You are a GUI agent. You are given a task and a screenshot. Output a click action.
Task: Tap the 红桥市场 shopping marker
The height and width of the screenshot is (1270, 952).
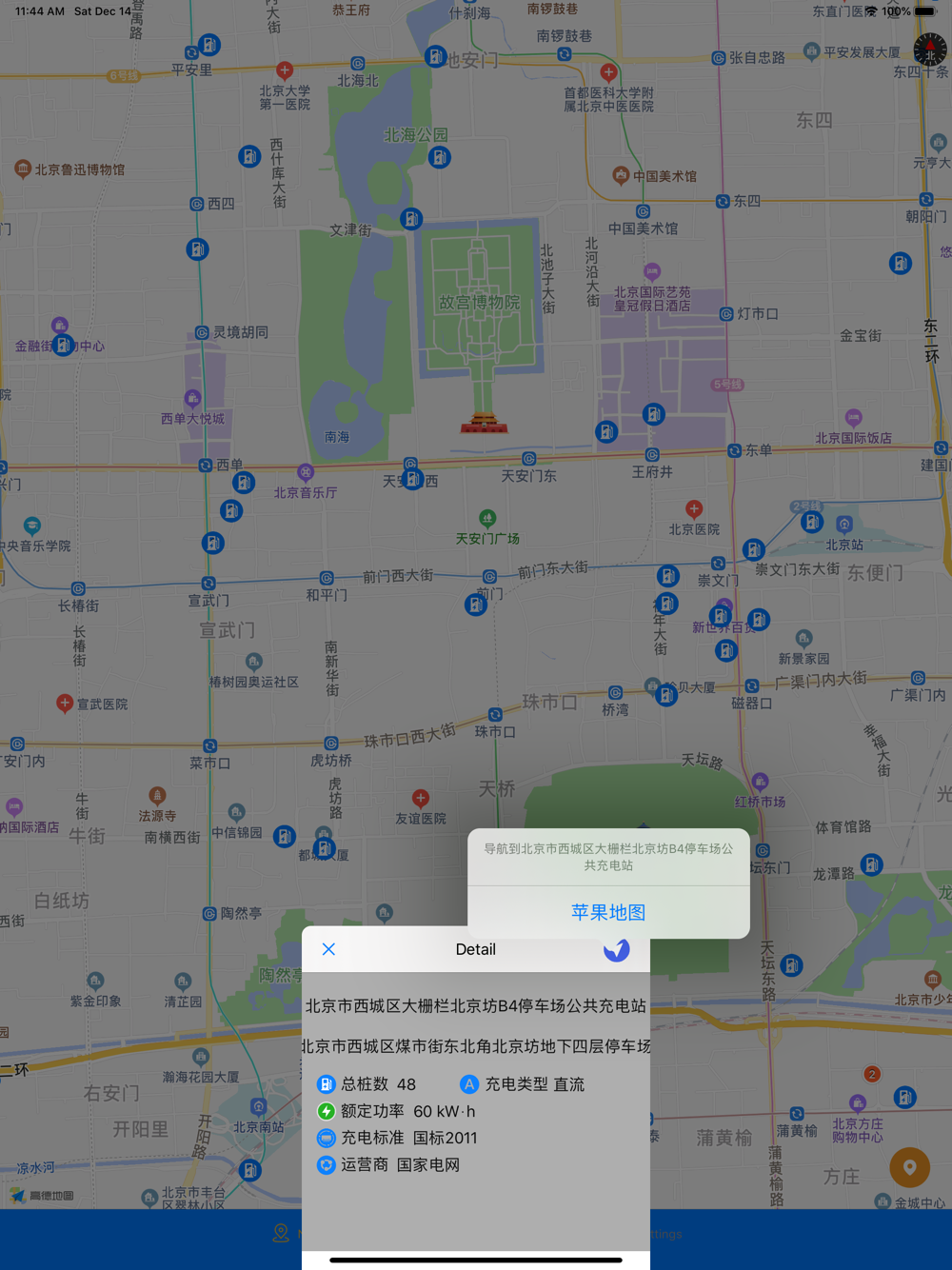(x=760, y=782)
